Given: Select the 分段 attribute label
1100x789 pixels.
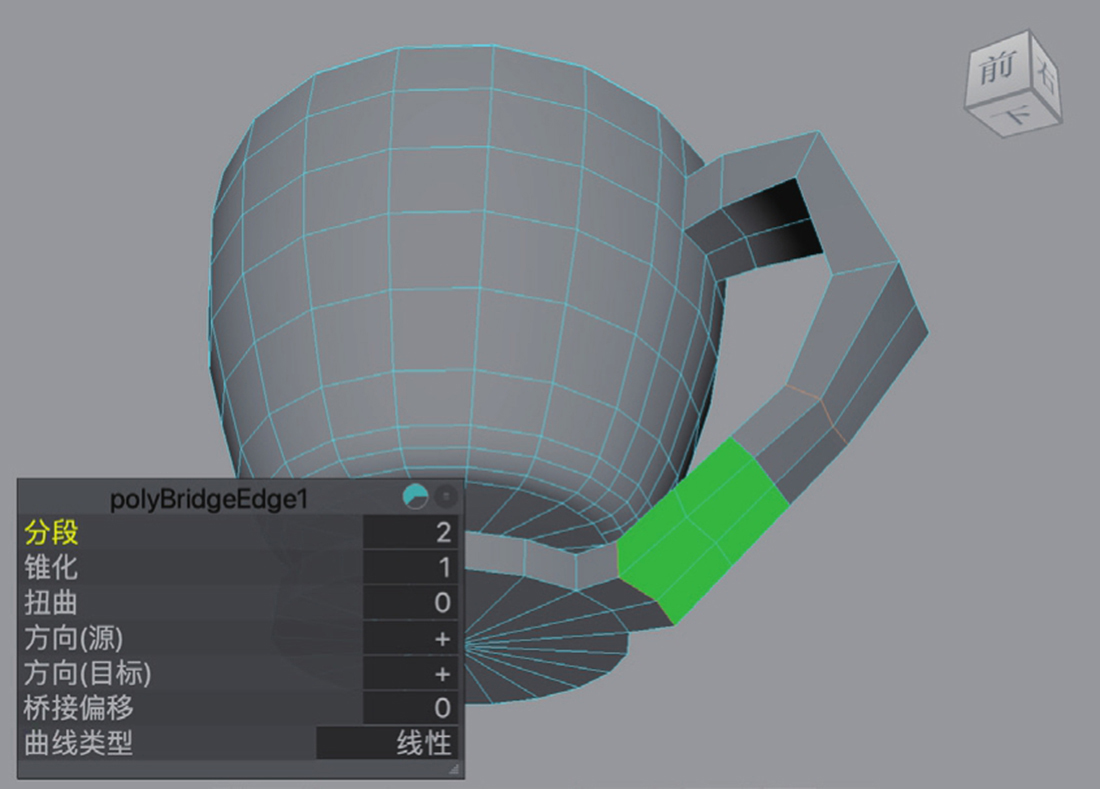Looking at the screenshot, I should point(51,532).
